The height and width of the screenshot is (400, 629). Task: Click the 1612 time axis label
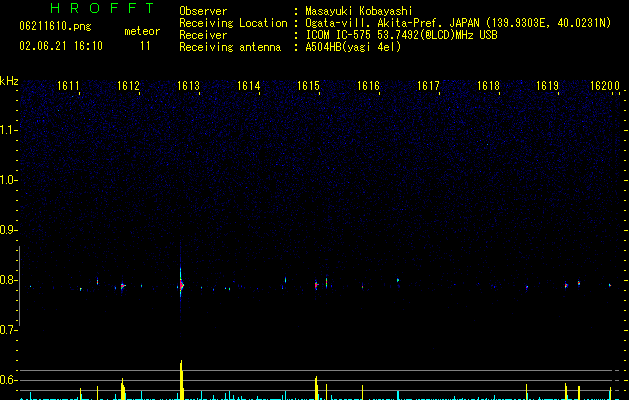pos(128,86)
